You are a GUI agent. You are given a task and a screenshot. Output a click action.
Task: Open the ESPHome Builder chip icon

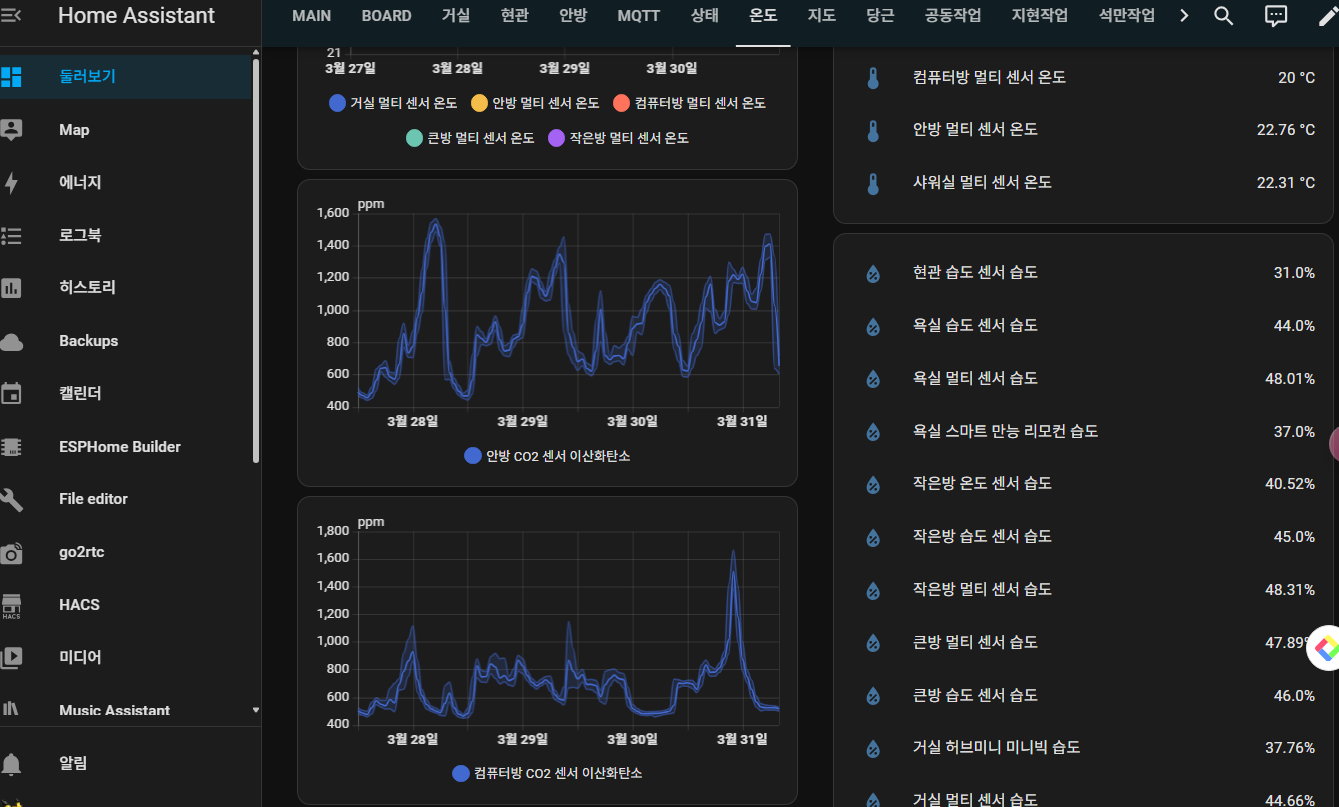pos(11,447)
